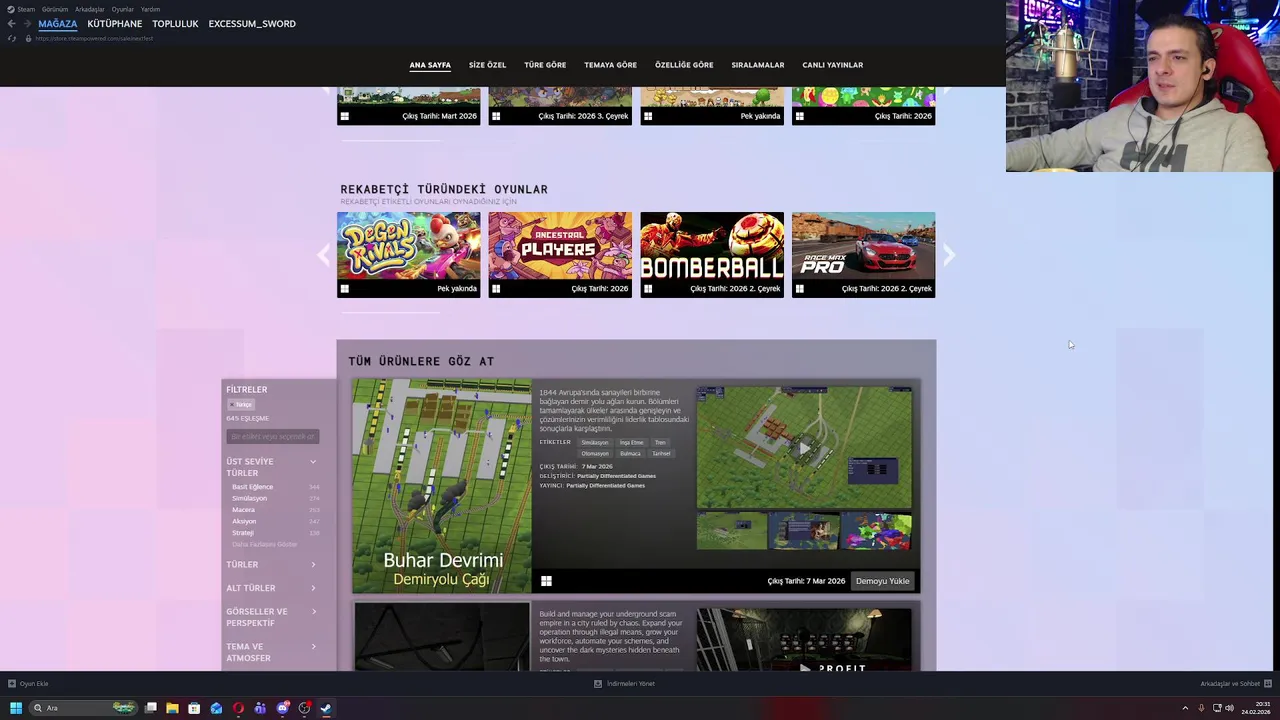Open the Windows Start menu
The width and height of the screenshot is (1280, 720).
16,708
